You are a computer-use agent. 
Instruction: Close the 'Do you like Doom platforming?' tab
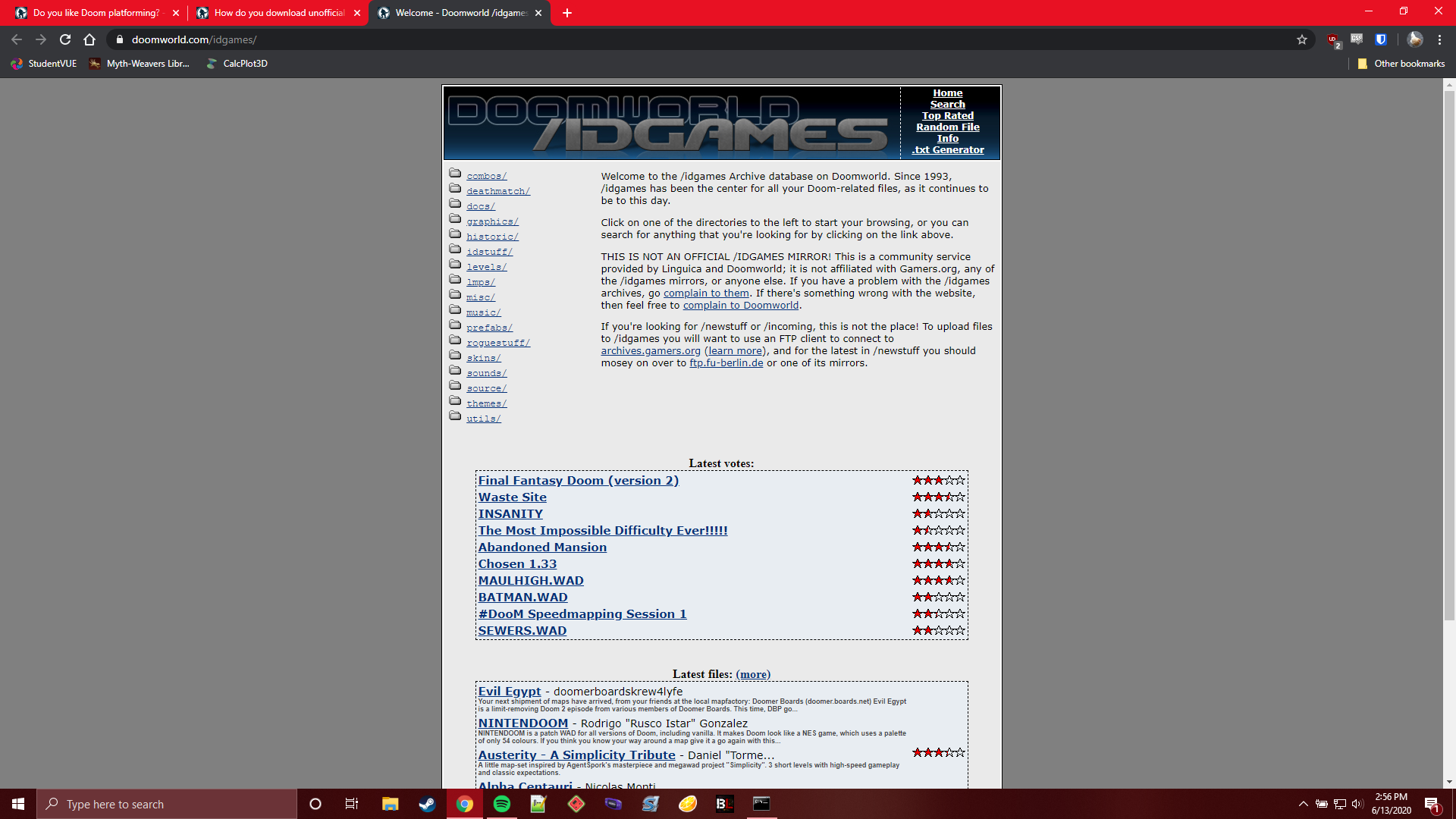tap(176, 13)
